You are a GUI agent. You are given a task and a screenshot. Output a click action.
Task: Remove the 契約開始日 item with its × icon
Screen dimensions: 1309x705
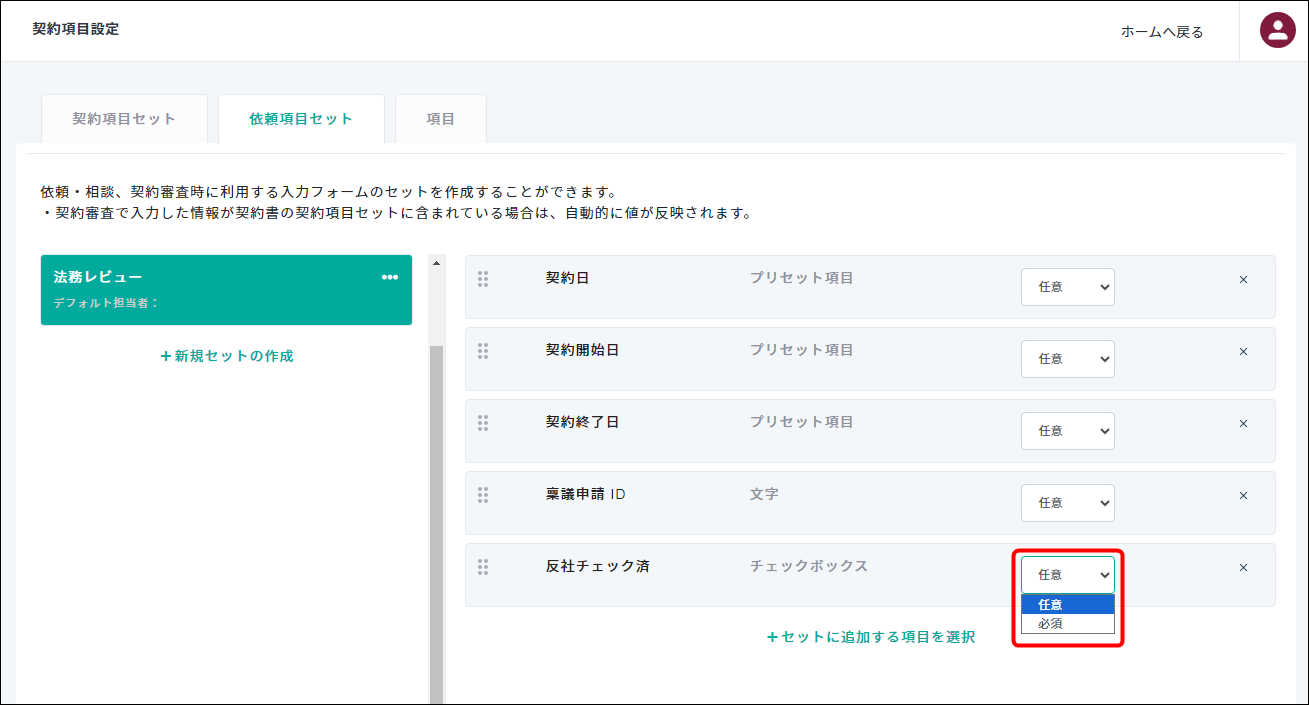[x=1243, y=351]
